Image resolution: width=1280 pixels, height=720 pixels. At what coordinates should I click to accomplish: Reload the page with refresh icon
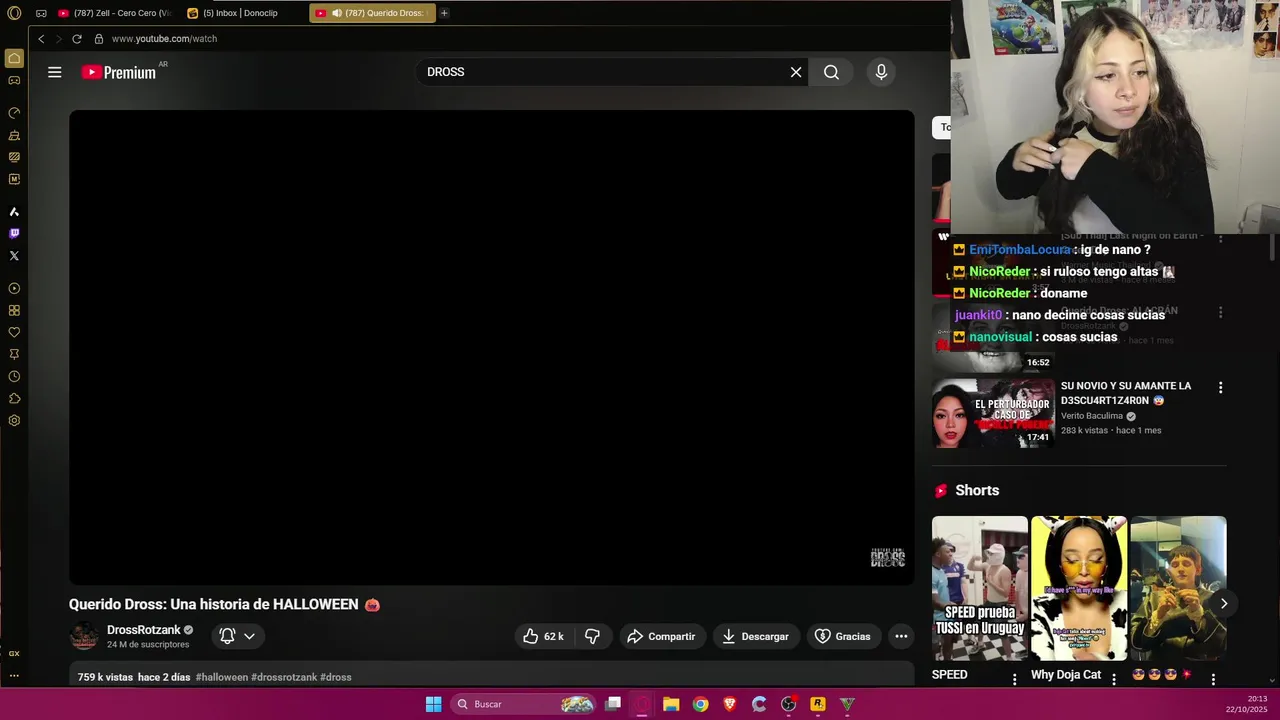[77, 39]
